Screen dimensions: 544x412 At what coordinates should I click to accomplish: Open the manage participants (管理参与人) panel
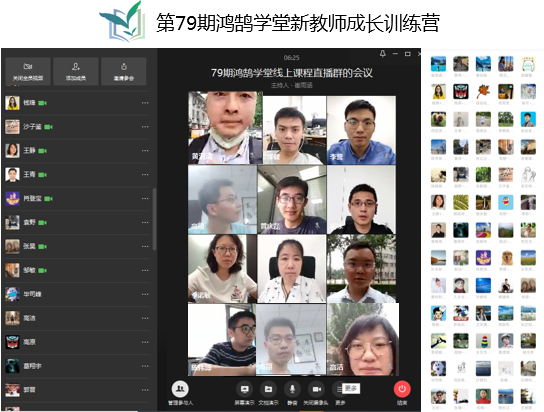point(180,389)
